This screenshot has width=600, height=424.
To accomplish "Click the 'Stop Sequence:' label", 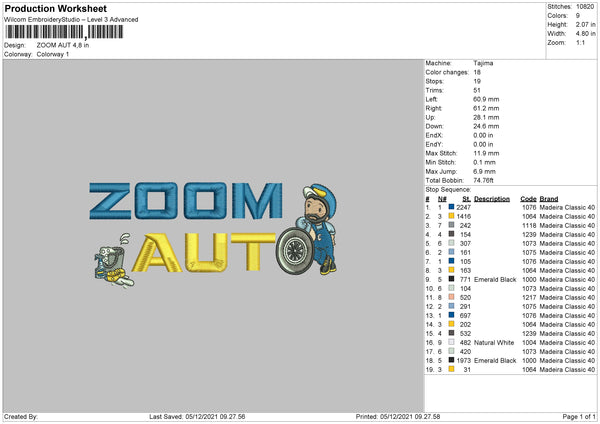I will pyautogui.click(x=448, y=189).
